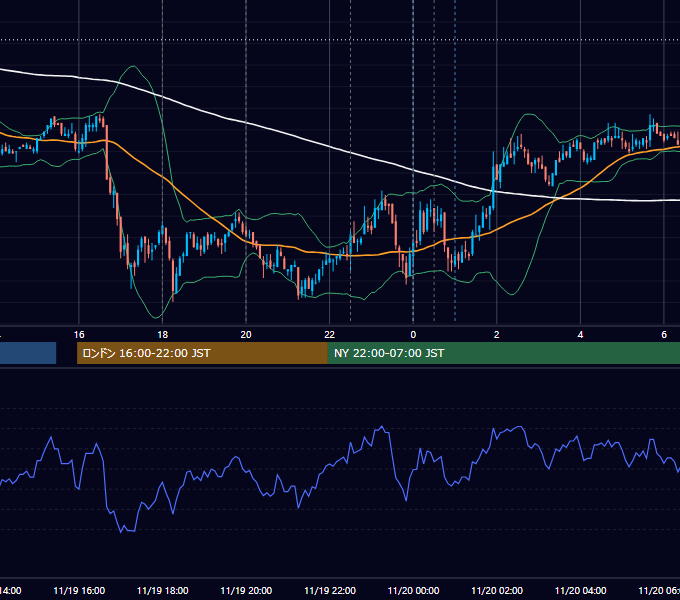Click the 11/20 02:00 date label

[x=497, y=591]
